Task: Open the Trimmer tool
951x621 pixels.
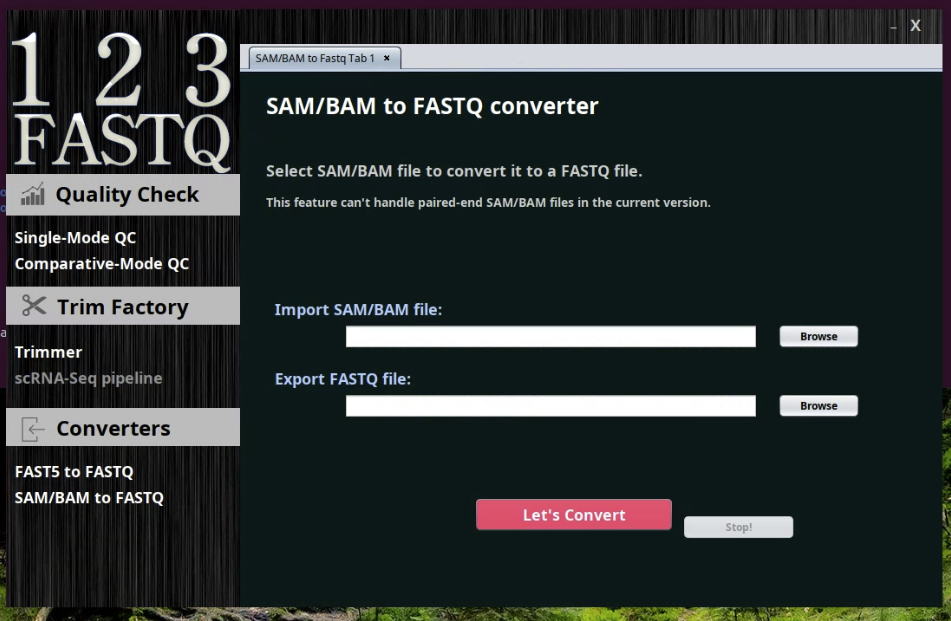Action: (49, 352)
